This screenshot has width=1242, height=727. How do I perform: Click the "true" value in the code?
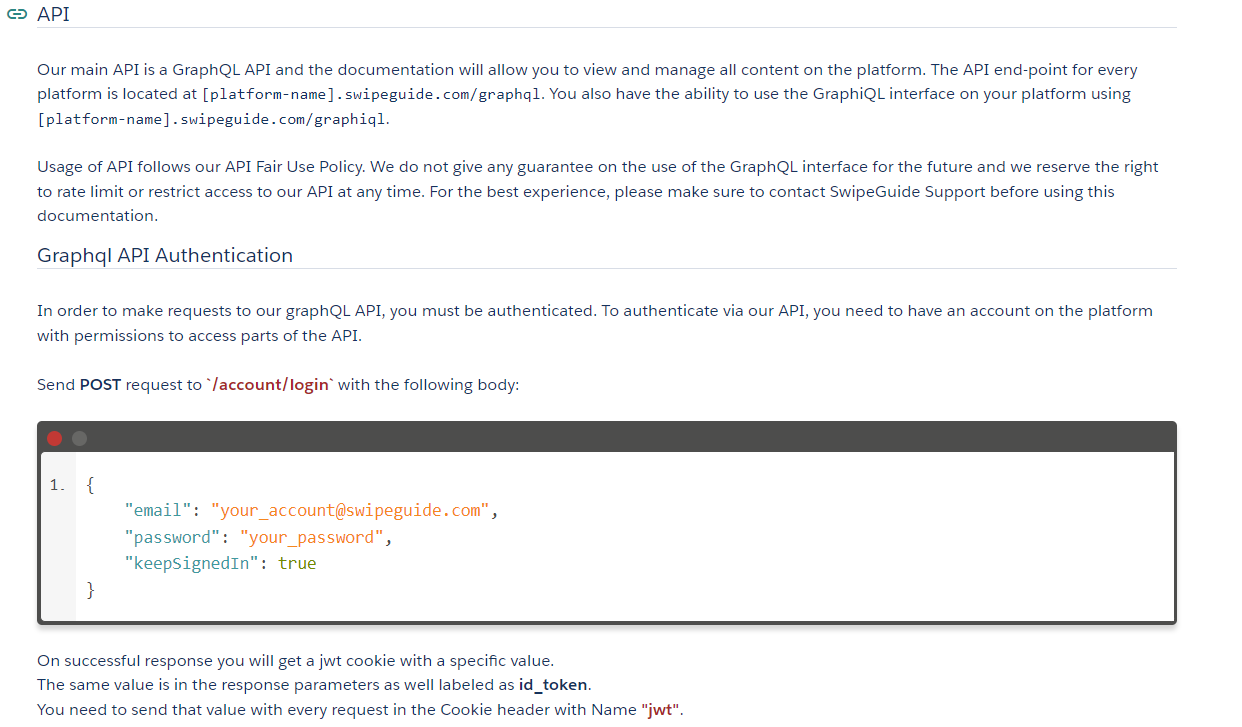click(297, 563)
